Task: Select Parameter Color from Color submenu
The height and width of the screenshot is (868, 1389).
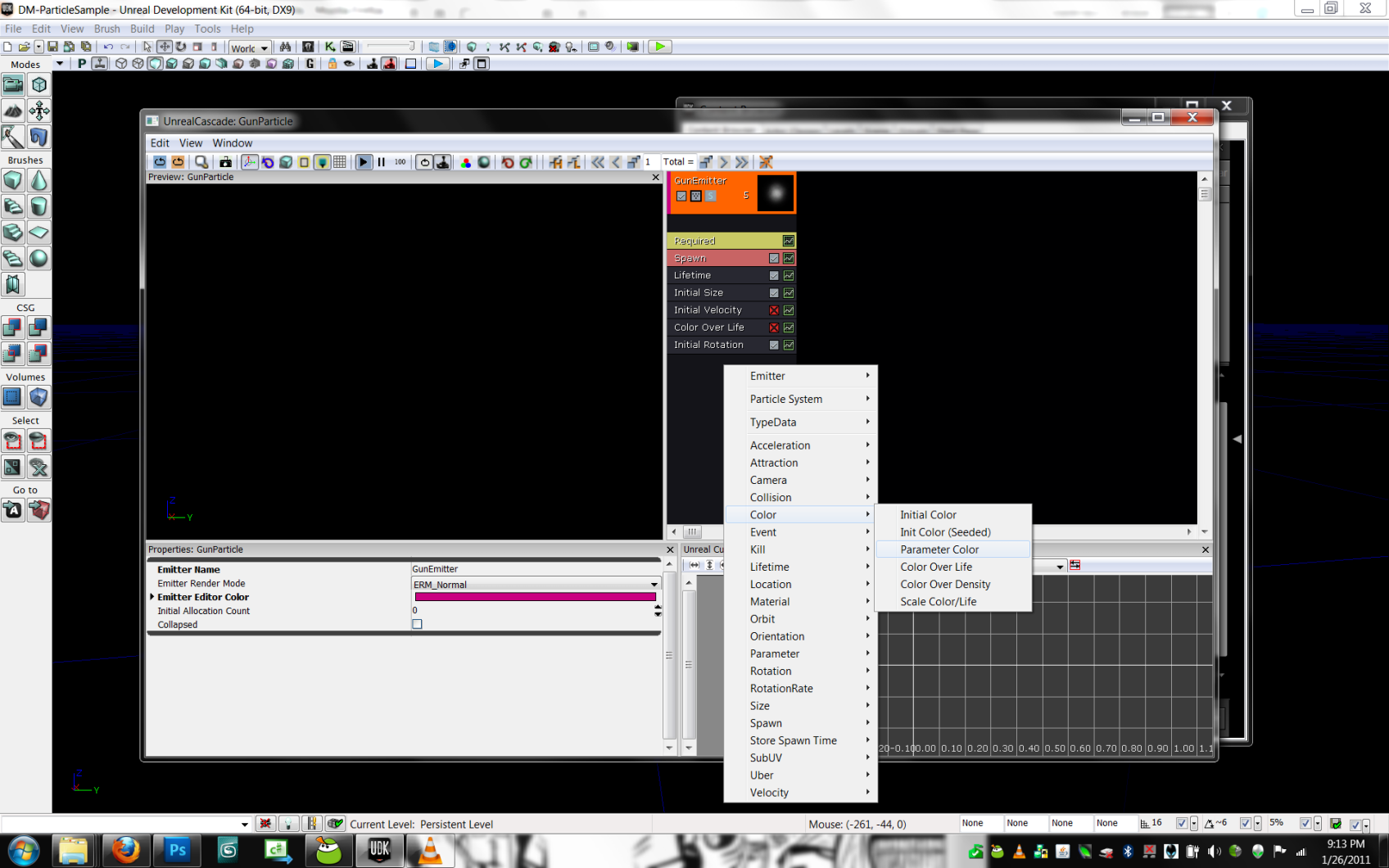Action: point(953,549)
